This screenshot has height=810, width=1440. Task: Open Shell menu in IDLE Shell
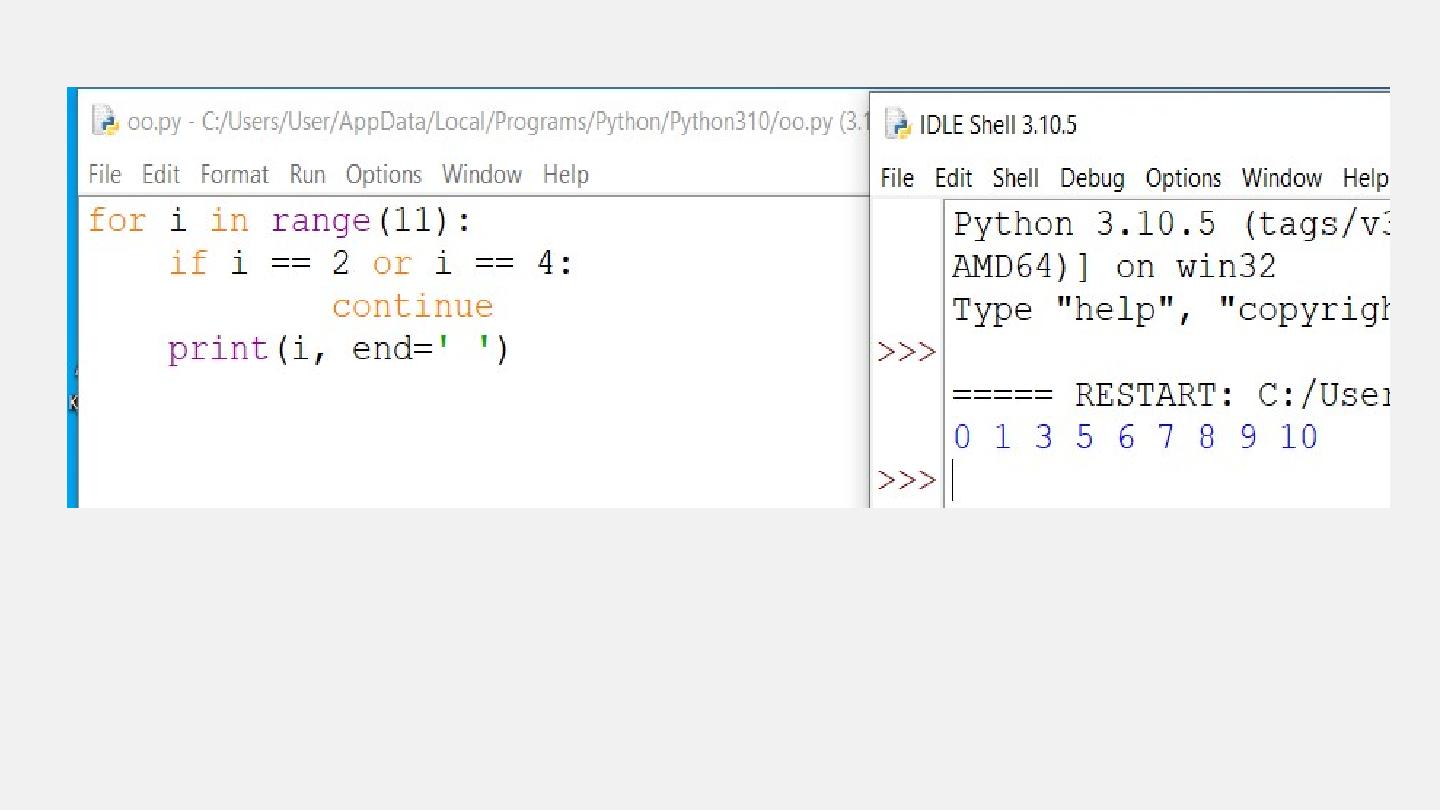click(x=1016, y=178)
